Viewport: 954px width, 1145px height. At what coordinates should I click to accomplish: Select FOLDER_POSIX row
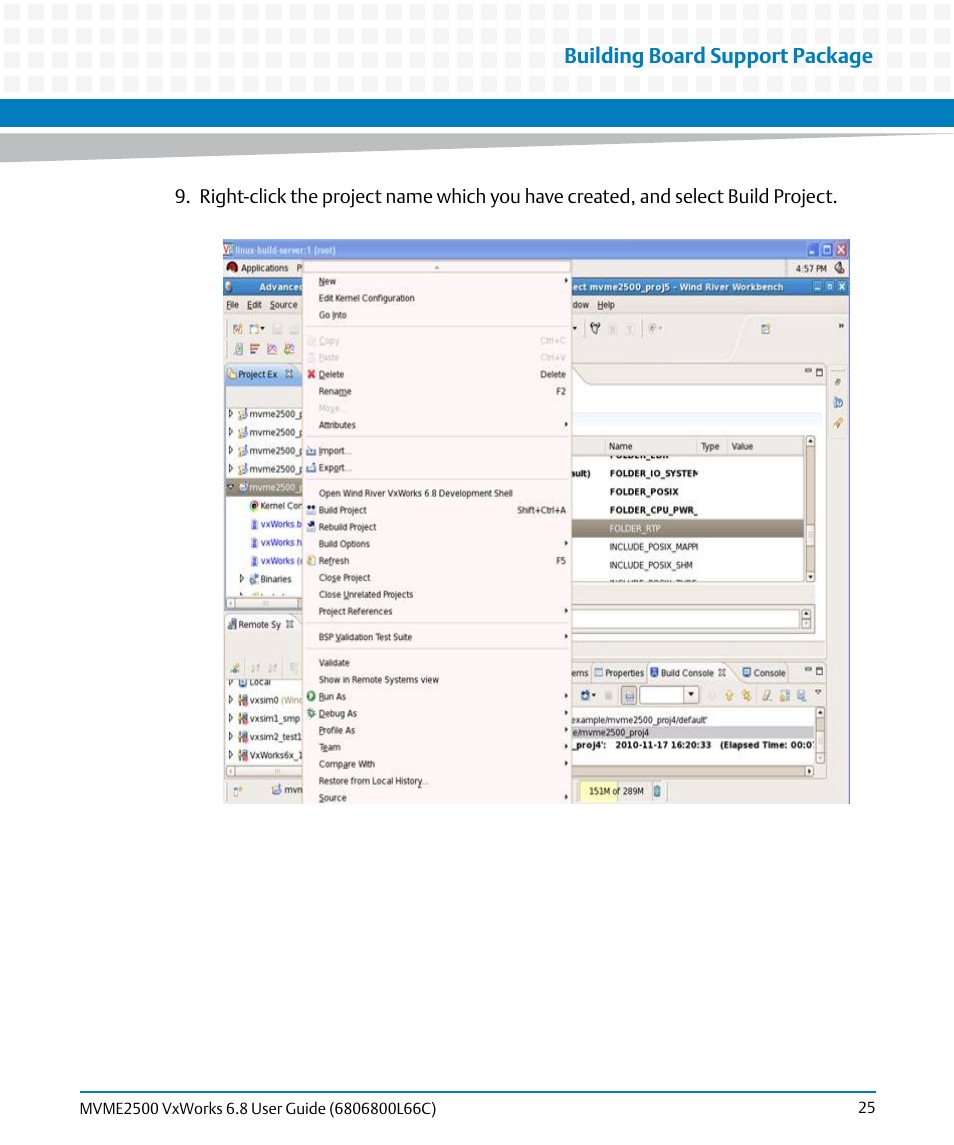[x=687, y=491]
